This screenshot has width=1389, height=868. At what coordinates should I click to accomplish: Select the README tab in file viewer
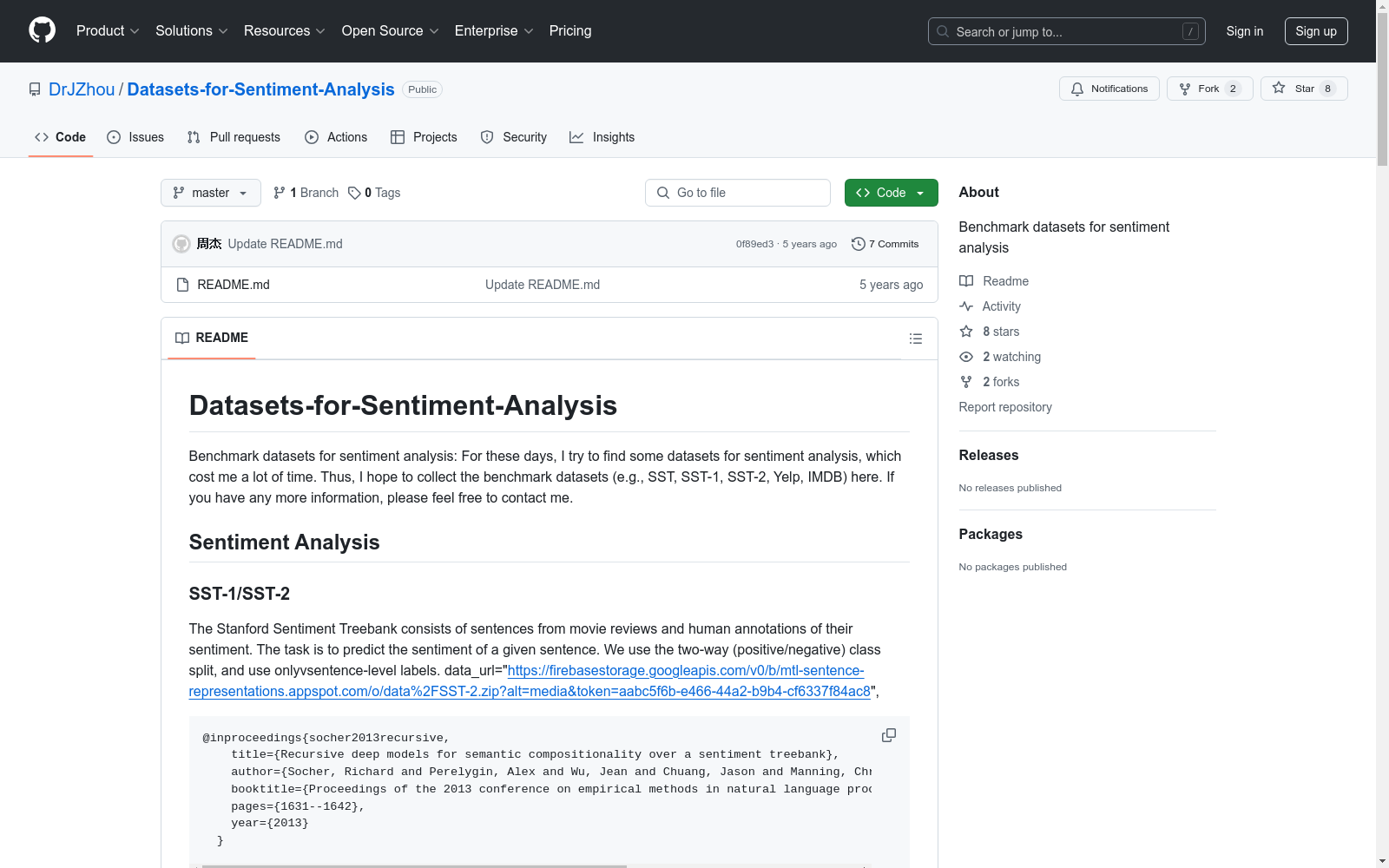coord(211,338)
